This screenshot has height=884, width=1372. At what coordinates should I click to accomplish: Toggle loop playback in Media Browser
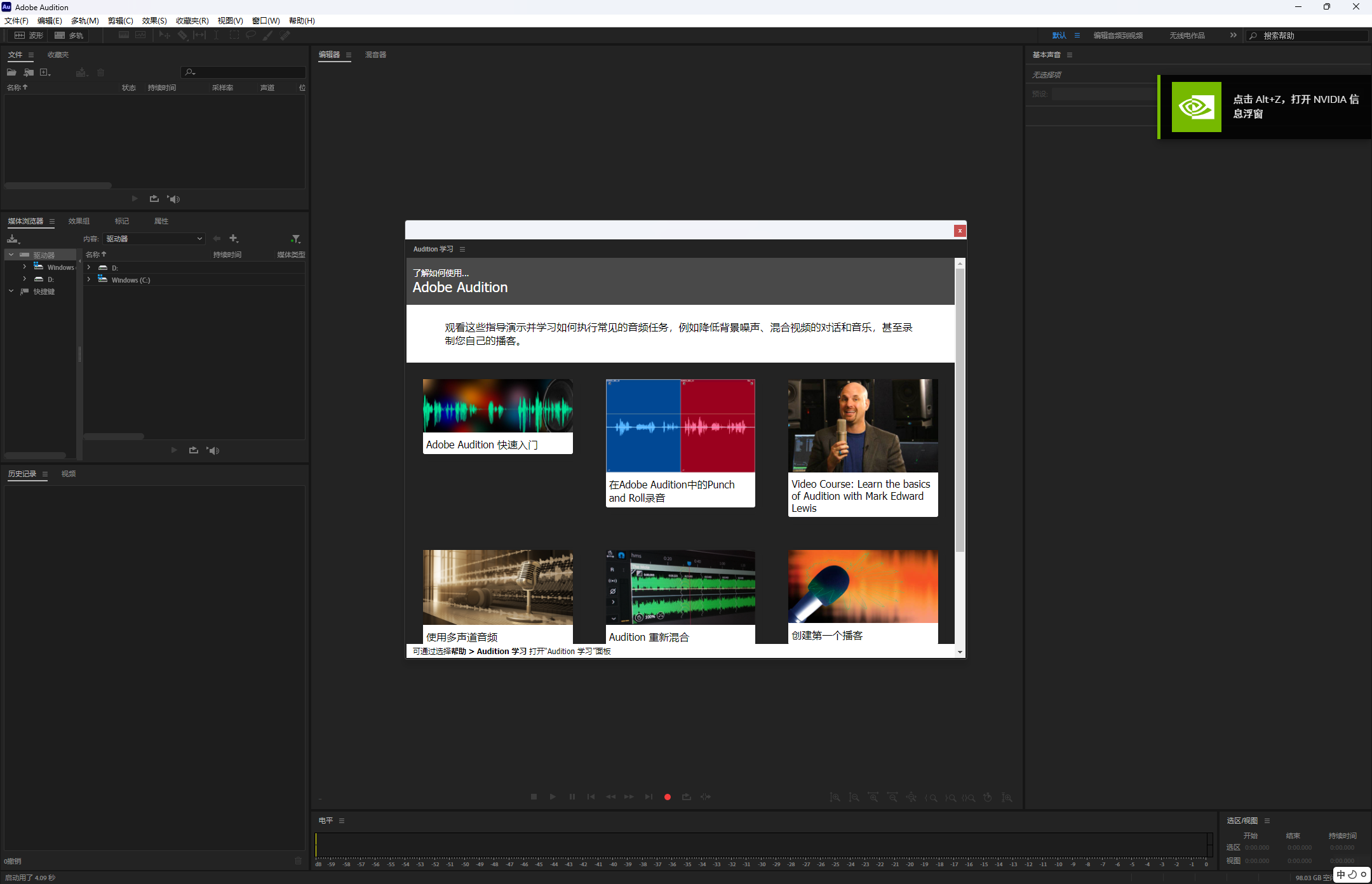click(x=193, y=450)
